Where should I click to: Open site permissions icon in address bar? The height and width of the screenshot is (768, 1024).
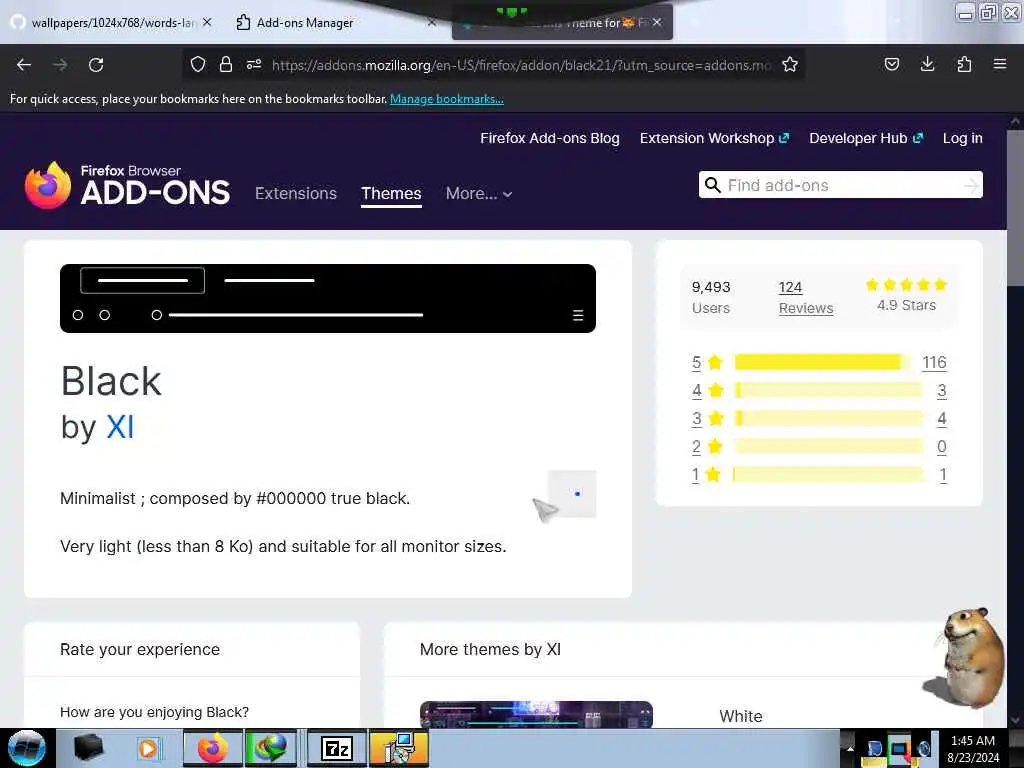click(x=254, y=64)
